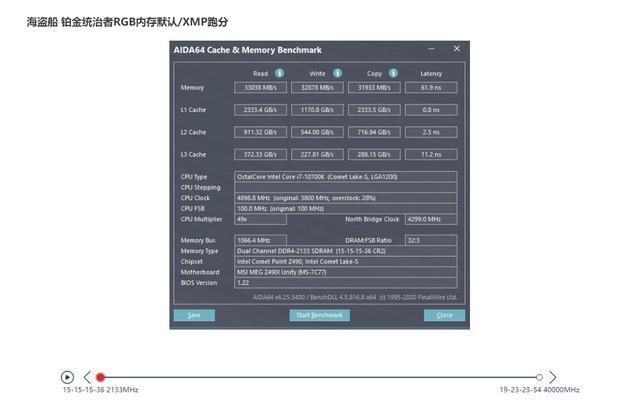Viewport: 640px width, 412px height.
Task: Click the 15-15-15-36 2133MHz label
Action: (x=100, y=390)
